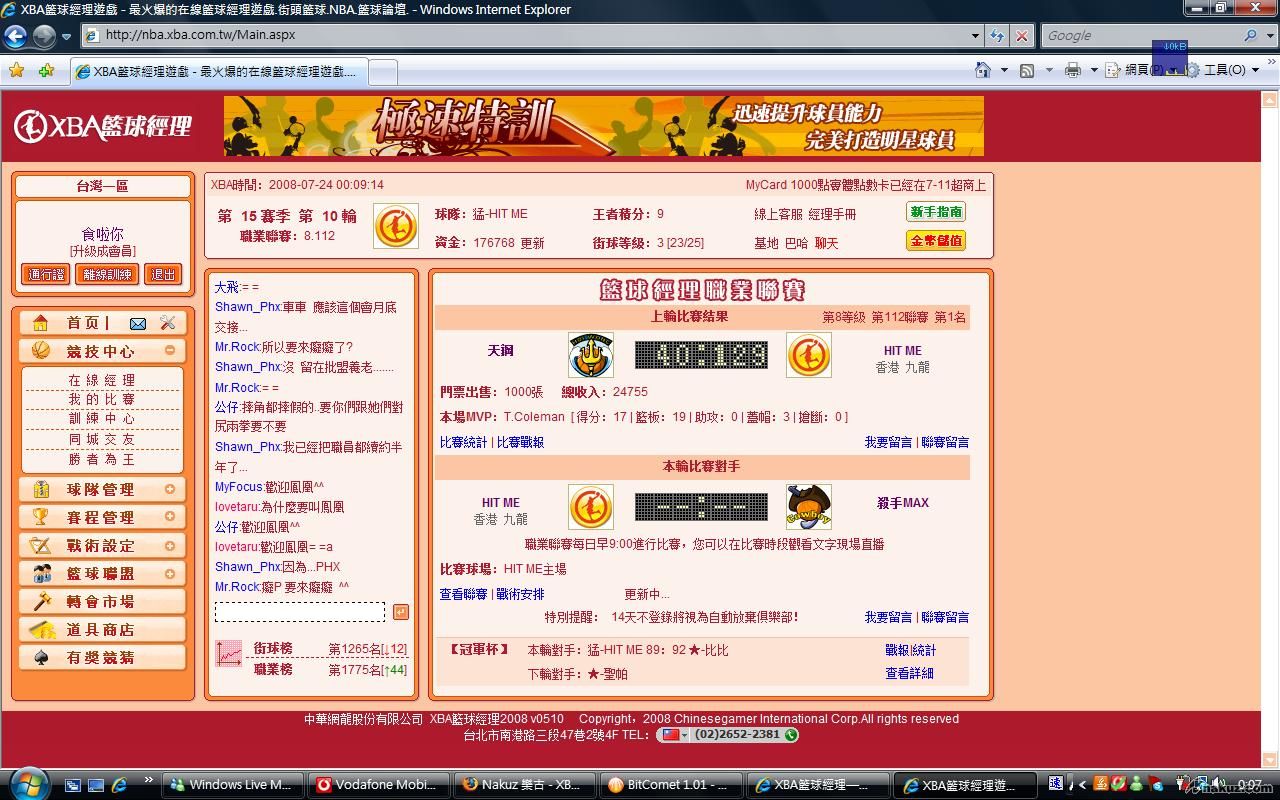Click the RSS feeds toolbar icon
This screenshot has height=800, width=1280.
click(1027, 70)
